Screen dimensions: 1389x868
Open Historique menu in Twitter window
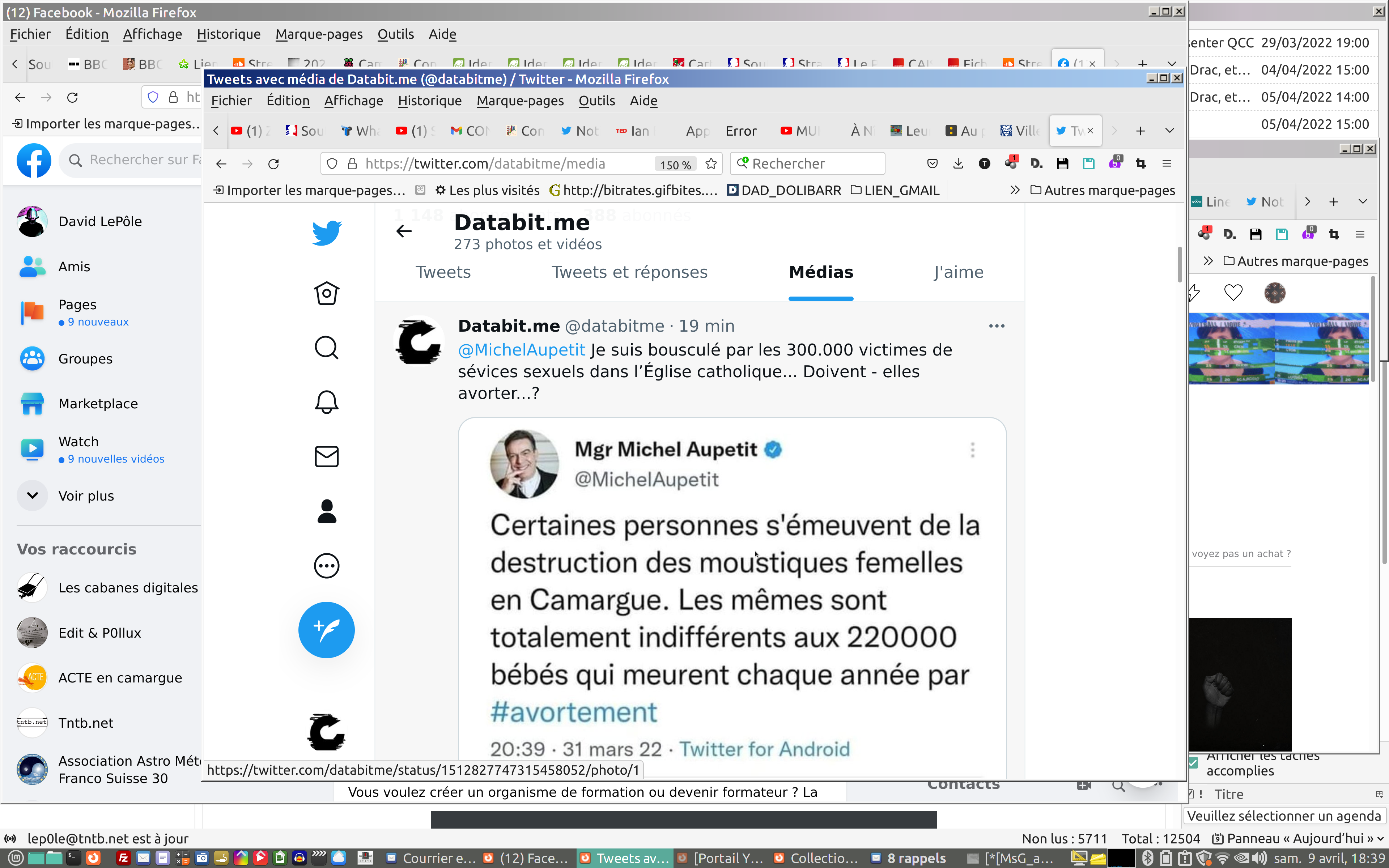429,101
